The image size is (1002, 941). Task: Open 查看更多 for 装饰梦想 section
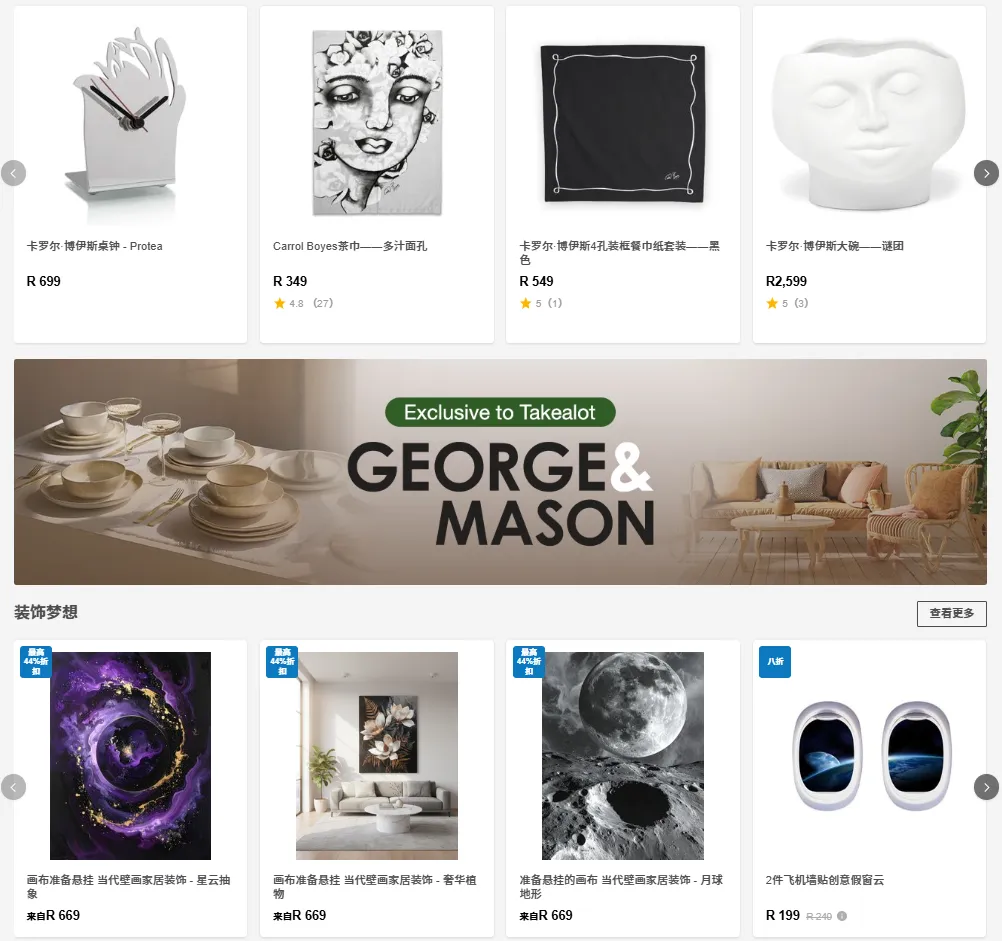(x=952, y=613)
